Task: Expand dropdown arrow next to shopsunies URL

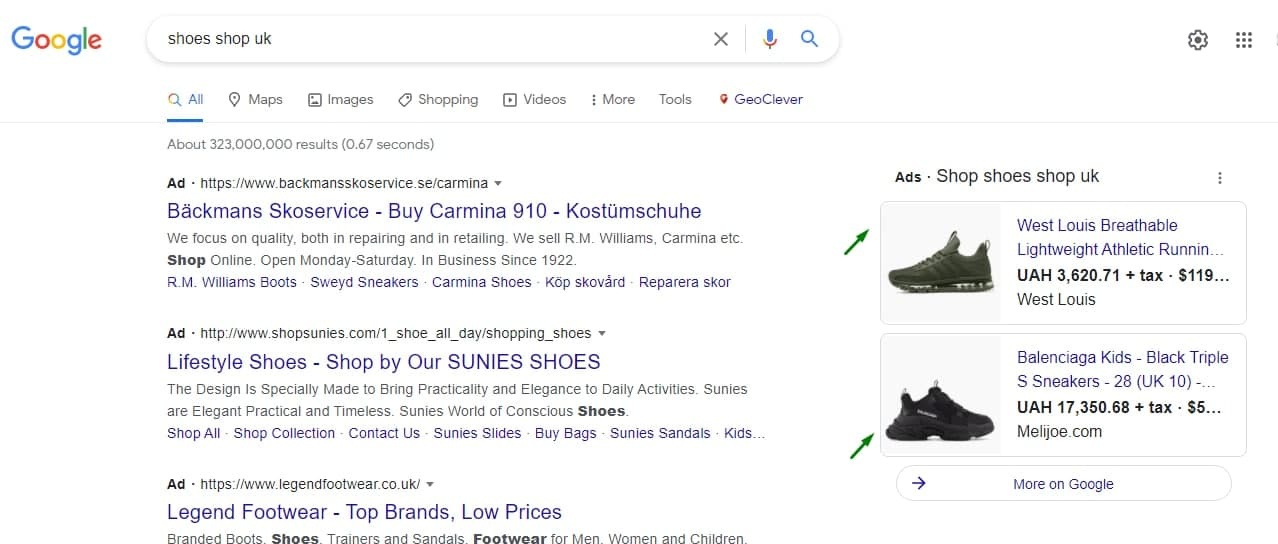Action: click(602, 333)
